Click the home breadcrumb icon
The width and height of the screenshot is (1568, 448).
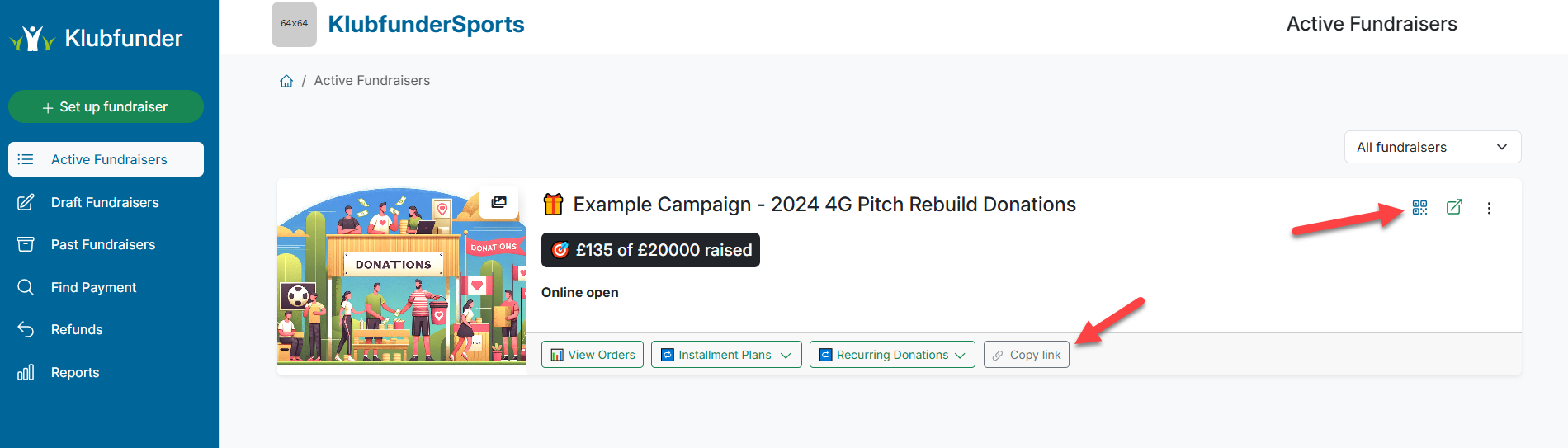tap(286, 81)
